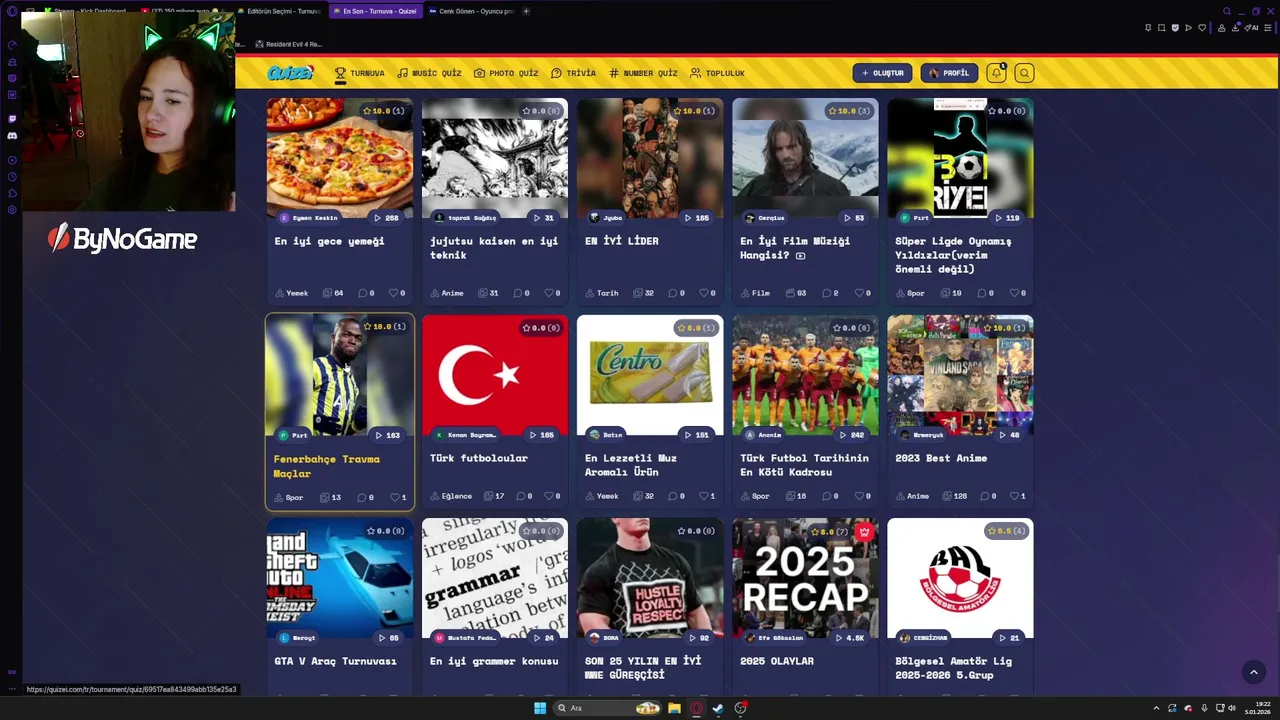This screenshot has width=1280, height=720.
Task: Click the browser send/flow arrow icon
Action: (1188, 28)
